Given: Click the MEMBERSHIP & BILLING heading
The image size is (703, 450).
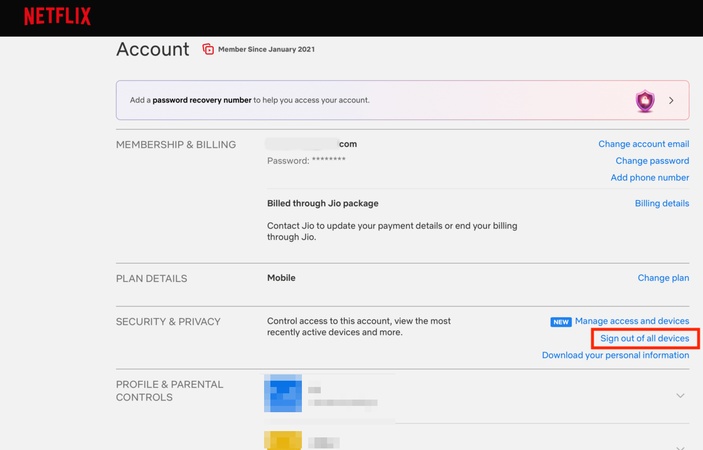Looking at the screenshot, I should pos(176,144).
